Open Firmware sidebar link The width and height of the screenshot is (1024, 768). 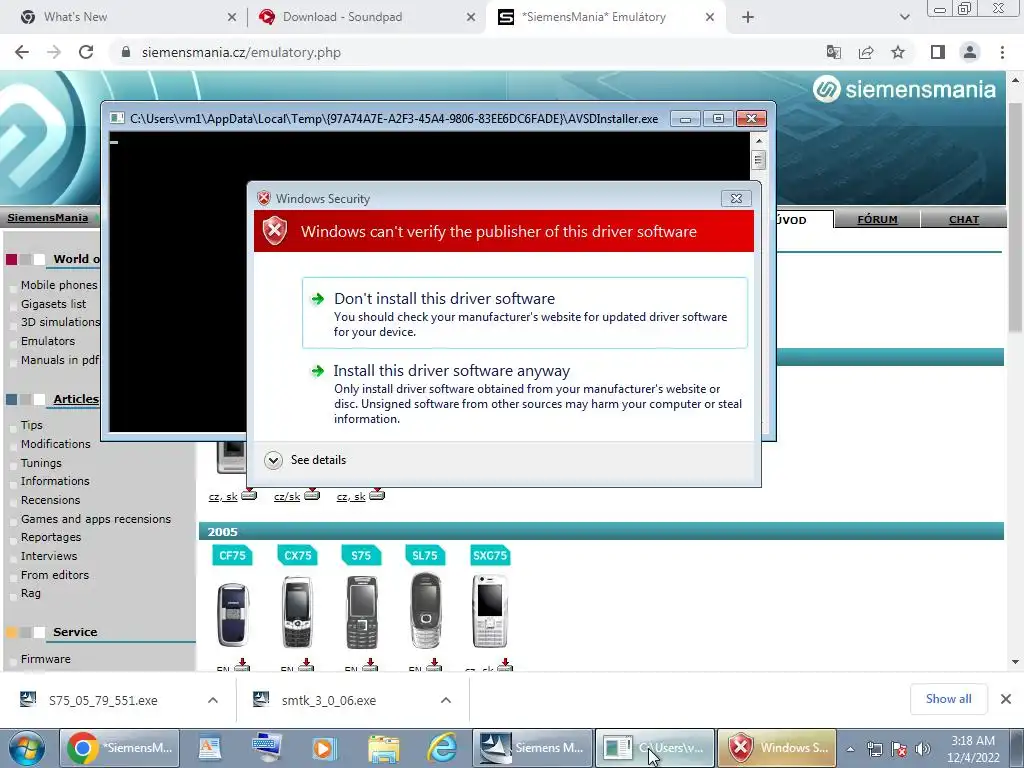46,659
